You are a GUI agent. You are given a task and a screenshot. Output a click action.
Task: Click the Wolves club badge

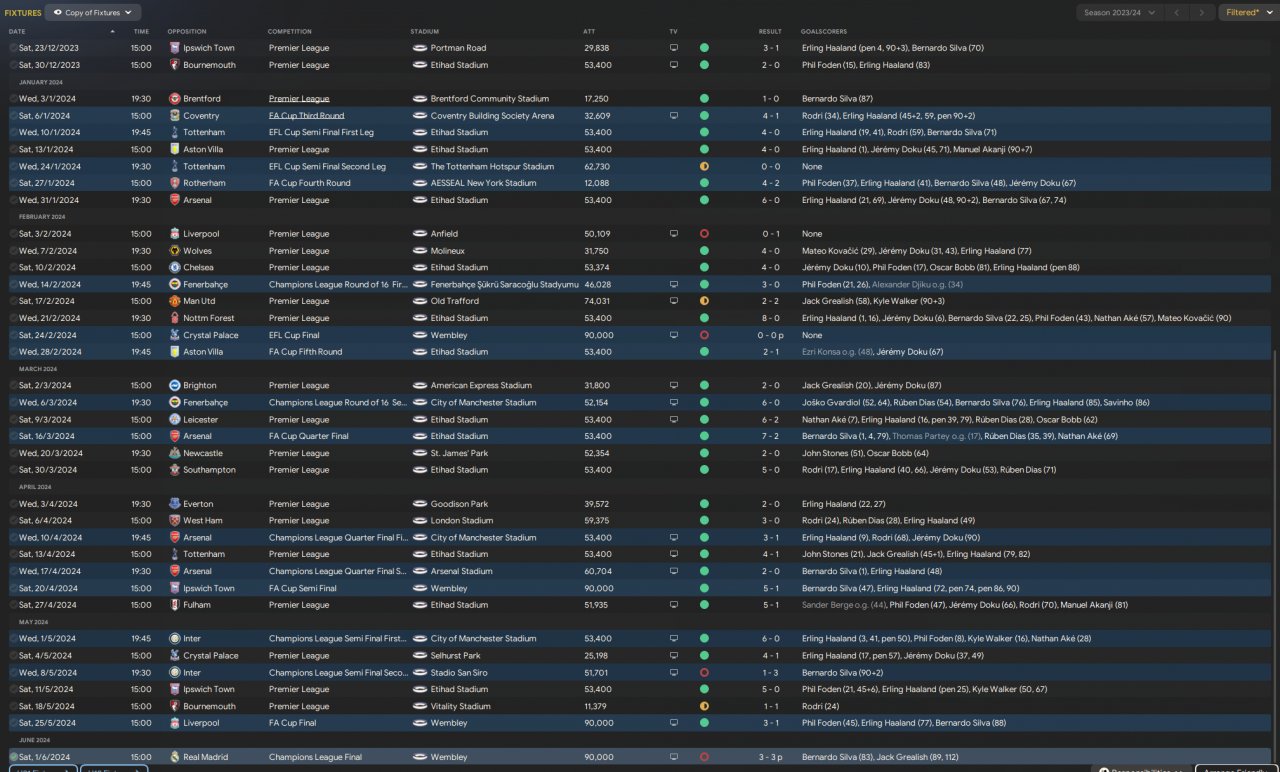pos(175,251)
